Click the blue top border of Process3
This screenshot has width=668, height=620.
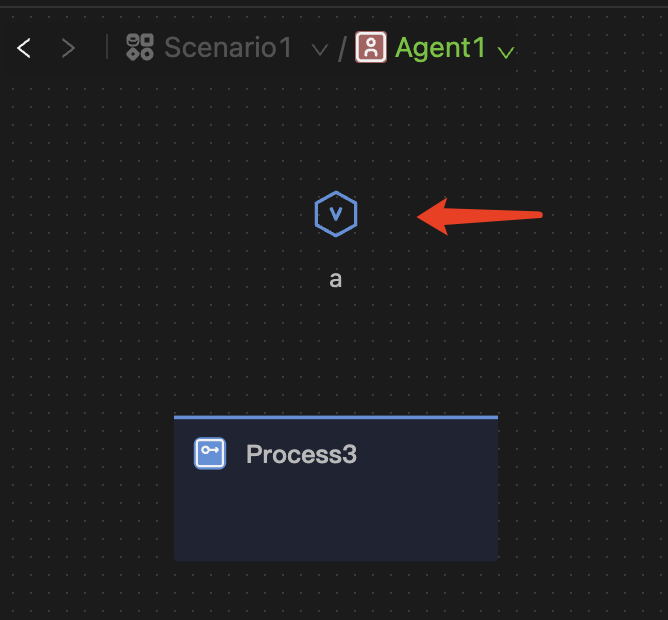tap(336, 417)
